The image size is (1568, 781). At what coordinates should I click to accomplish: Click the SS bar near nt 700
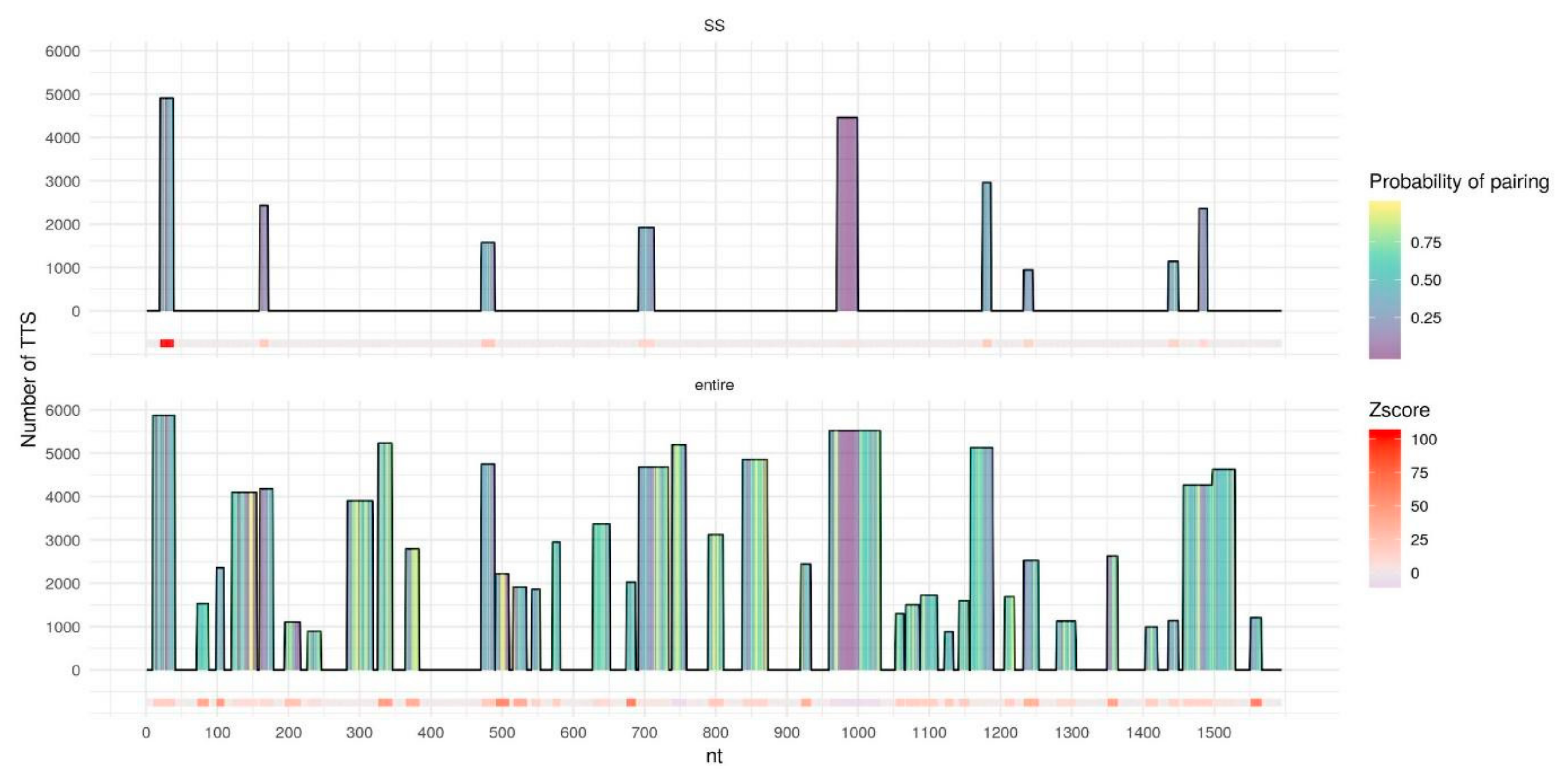coord(646,269)
